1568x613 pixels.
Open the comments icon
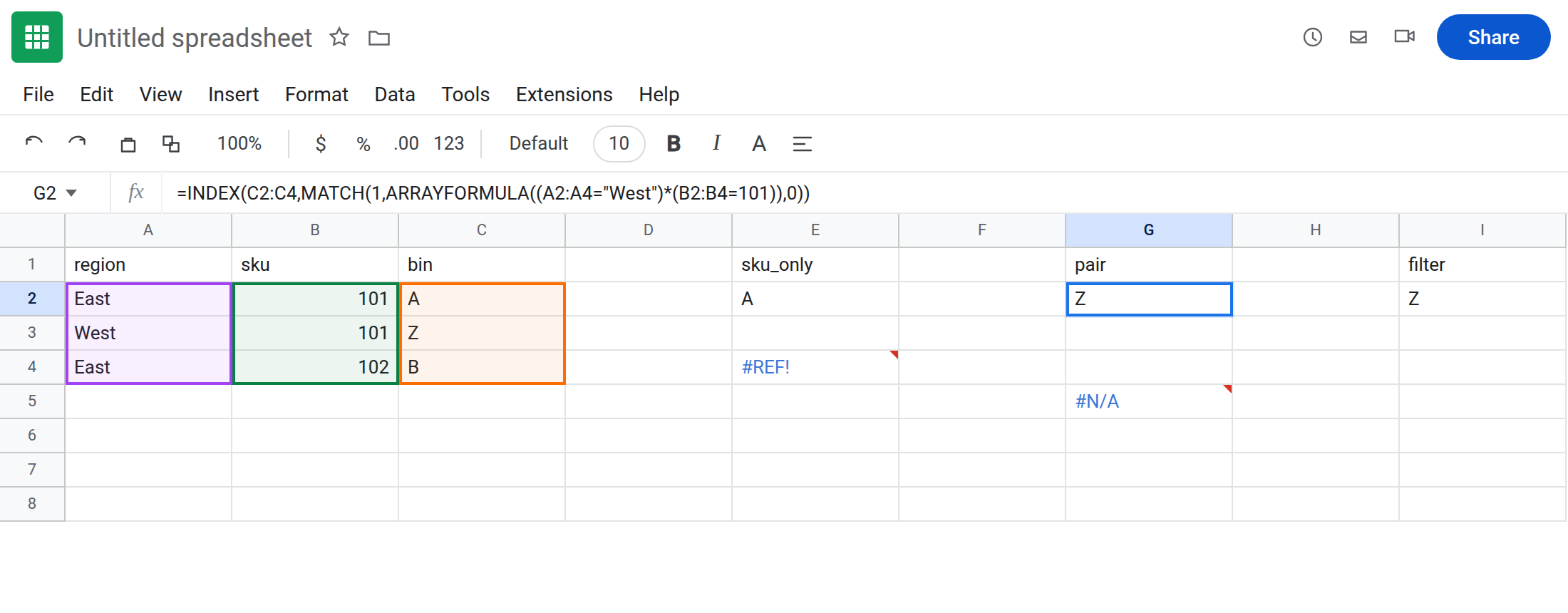click(x=1358, y=37)
